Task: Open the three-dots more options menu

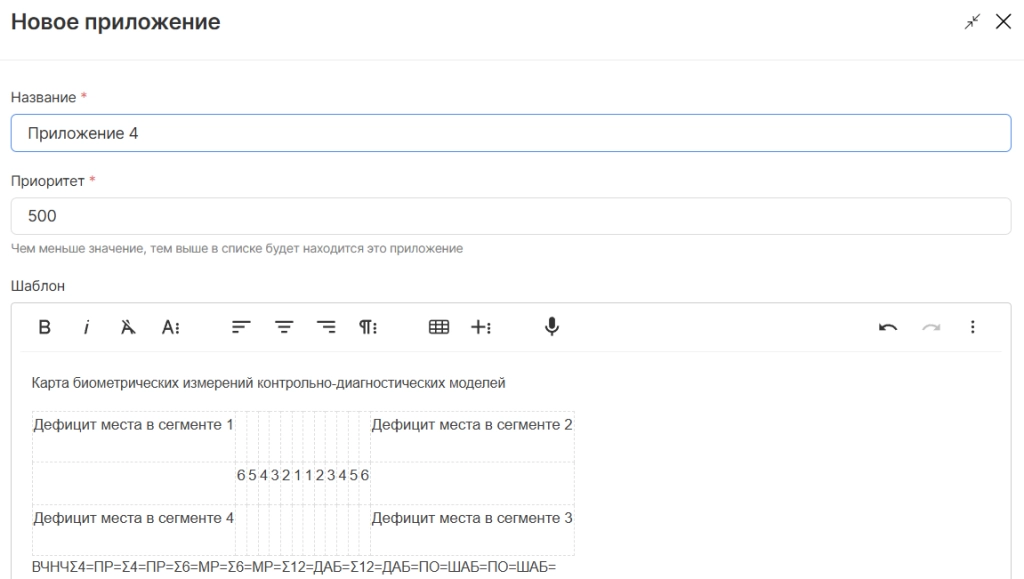Action: click(x=972, y=327)
